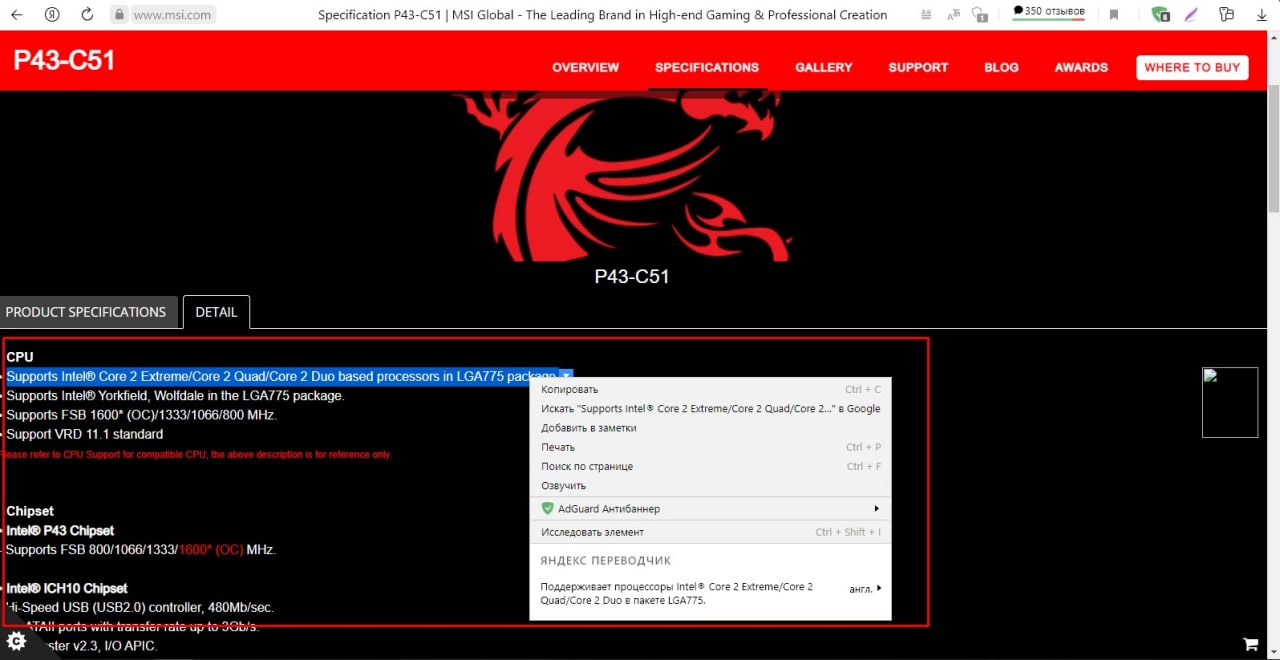Click text Supports FSB 1600* (OC)/1333/1066/800 MHz
This screenshot has width=1280, height=660.
pyautogui.click(x=141, y=415)
